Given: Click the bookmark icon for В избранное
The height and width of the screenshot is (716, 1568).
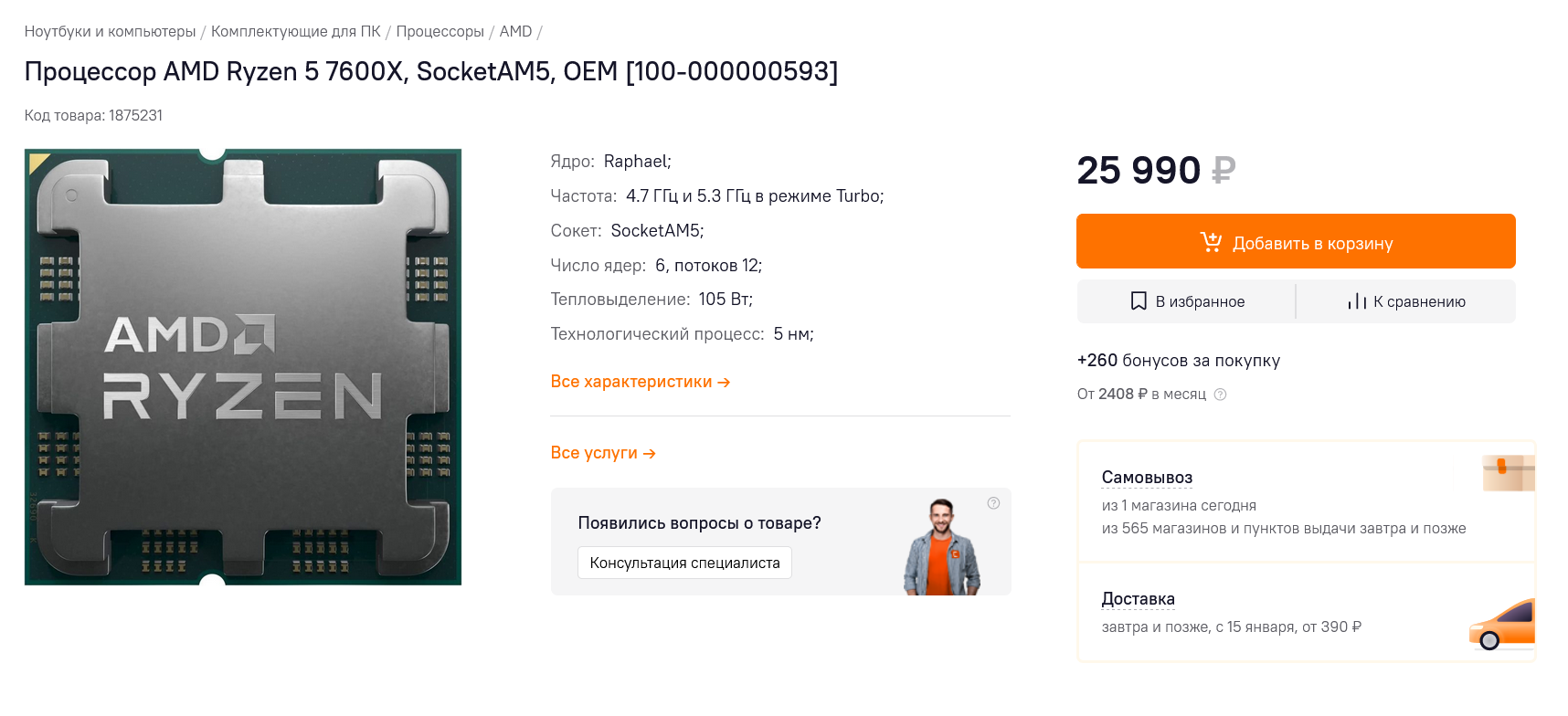Looking at the screenshot, I should click(x=1139, y=301).
